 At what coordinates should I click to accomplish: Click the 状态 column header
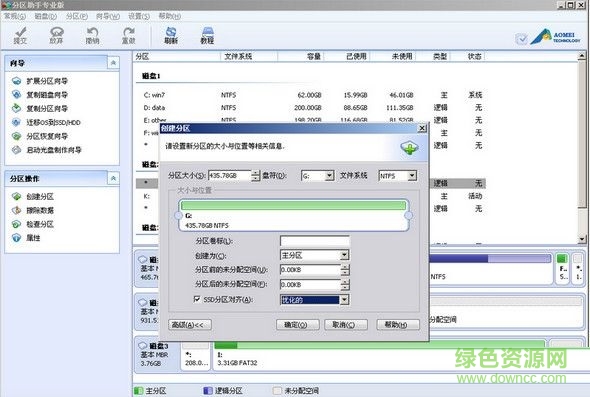pos(468,56)
